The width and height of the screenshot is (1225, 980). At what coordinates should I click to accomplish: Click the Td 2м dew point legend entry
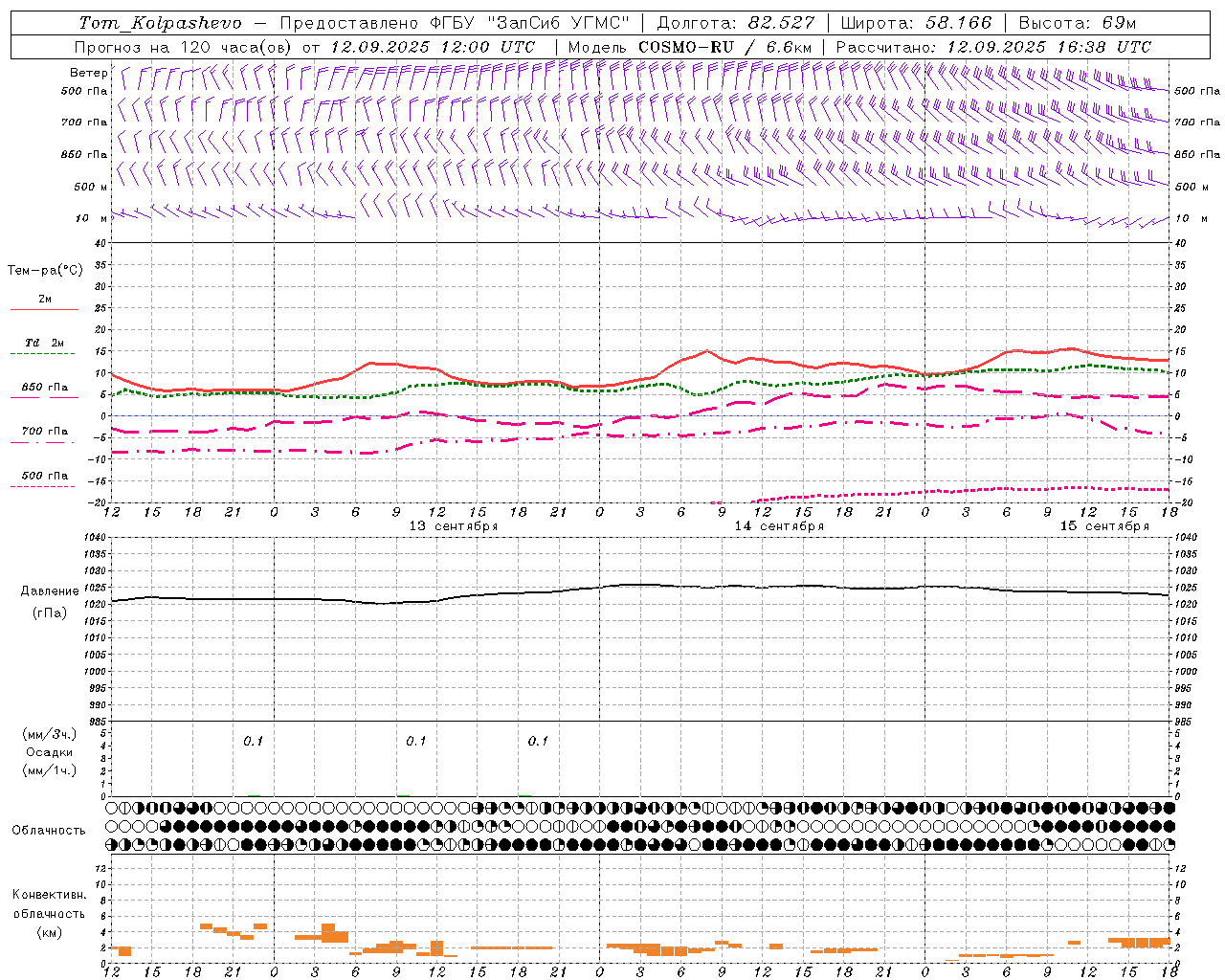tap(44, 343)
